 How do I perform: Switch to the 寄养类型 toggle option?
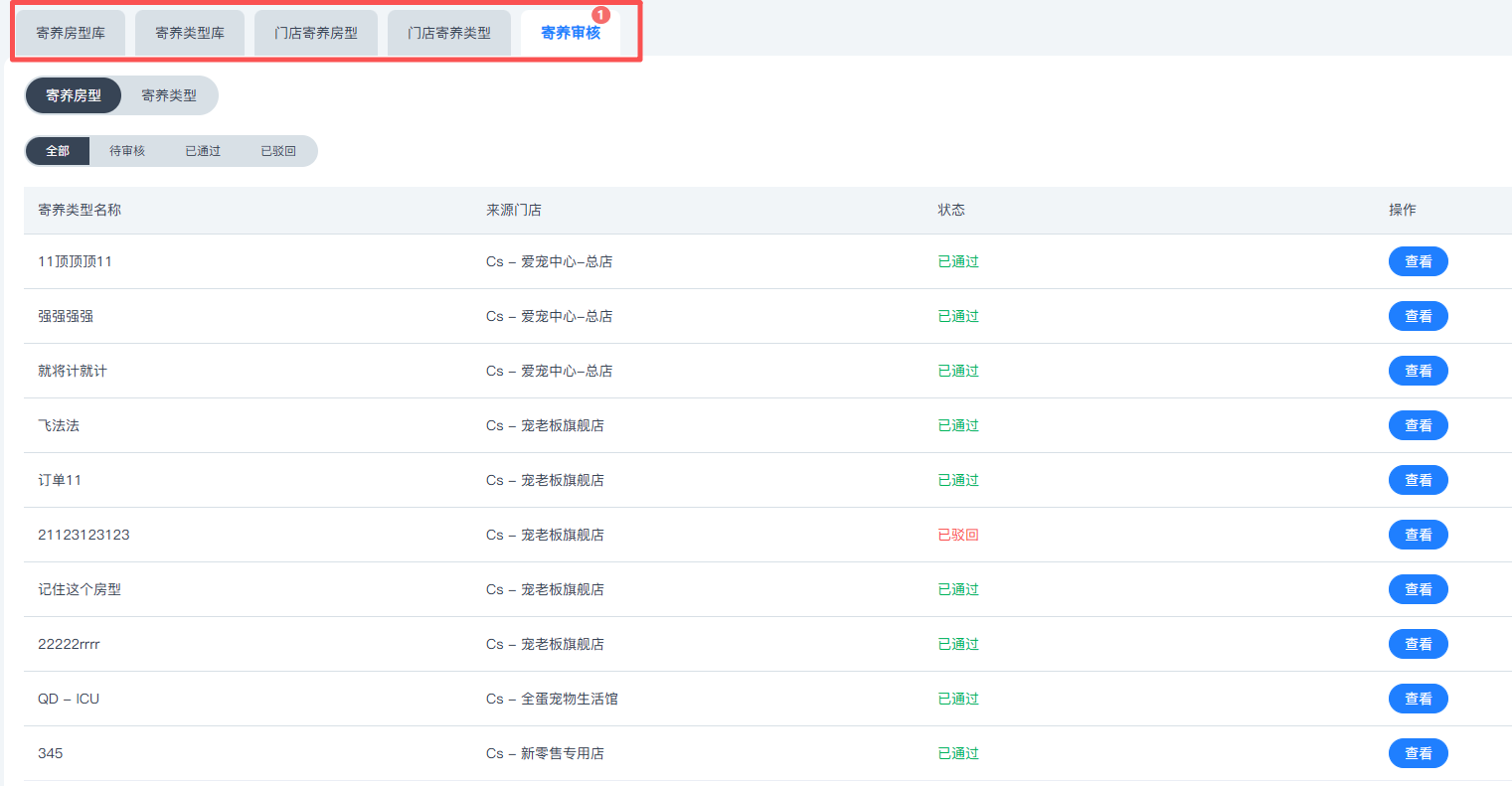click(169, 95)
